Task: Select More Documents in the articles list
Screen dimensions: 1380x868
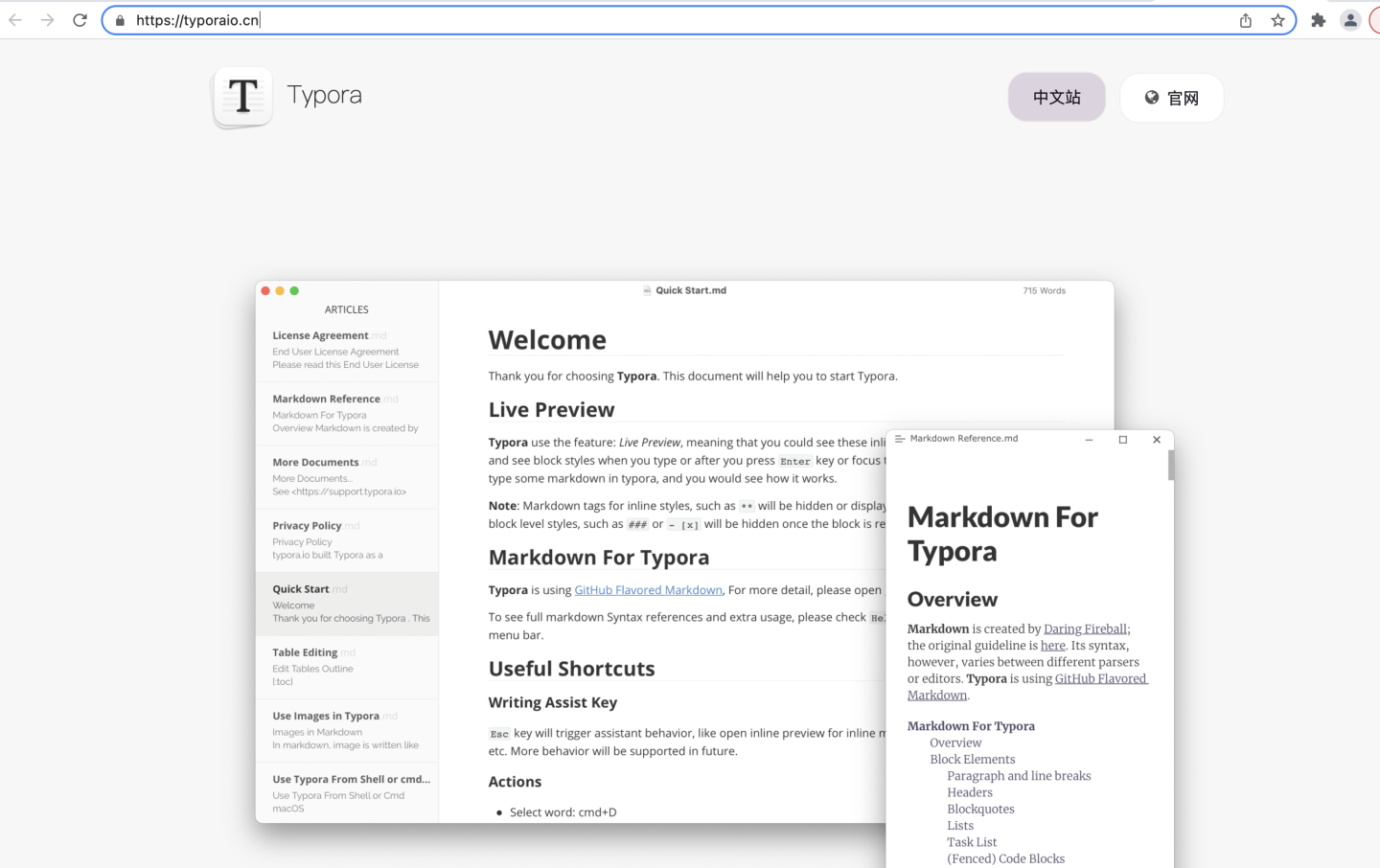Action: tap(347, 476)
